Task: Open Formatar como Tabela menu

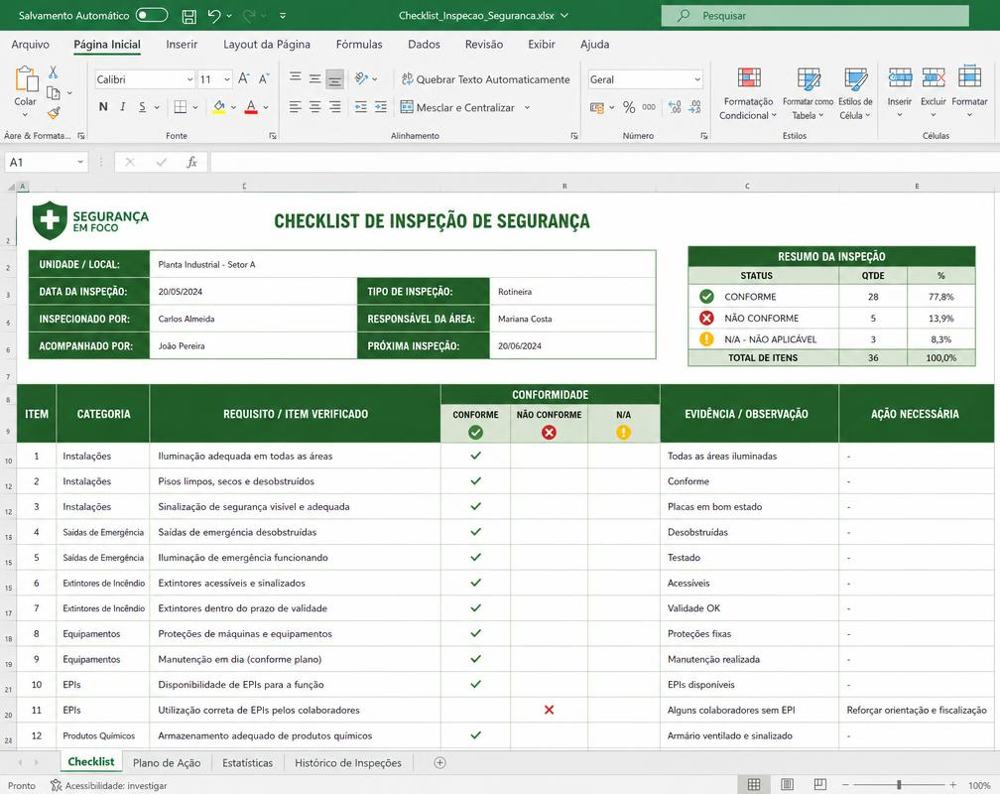Action: (808, 93)
